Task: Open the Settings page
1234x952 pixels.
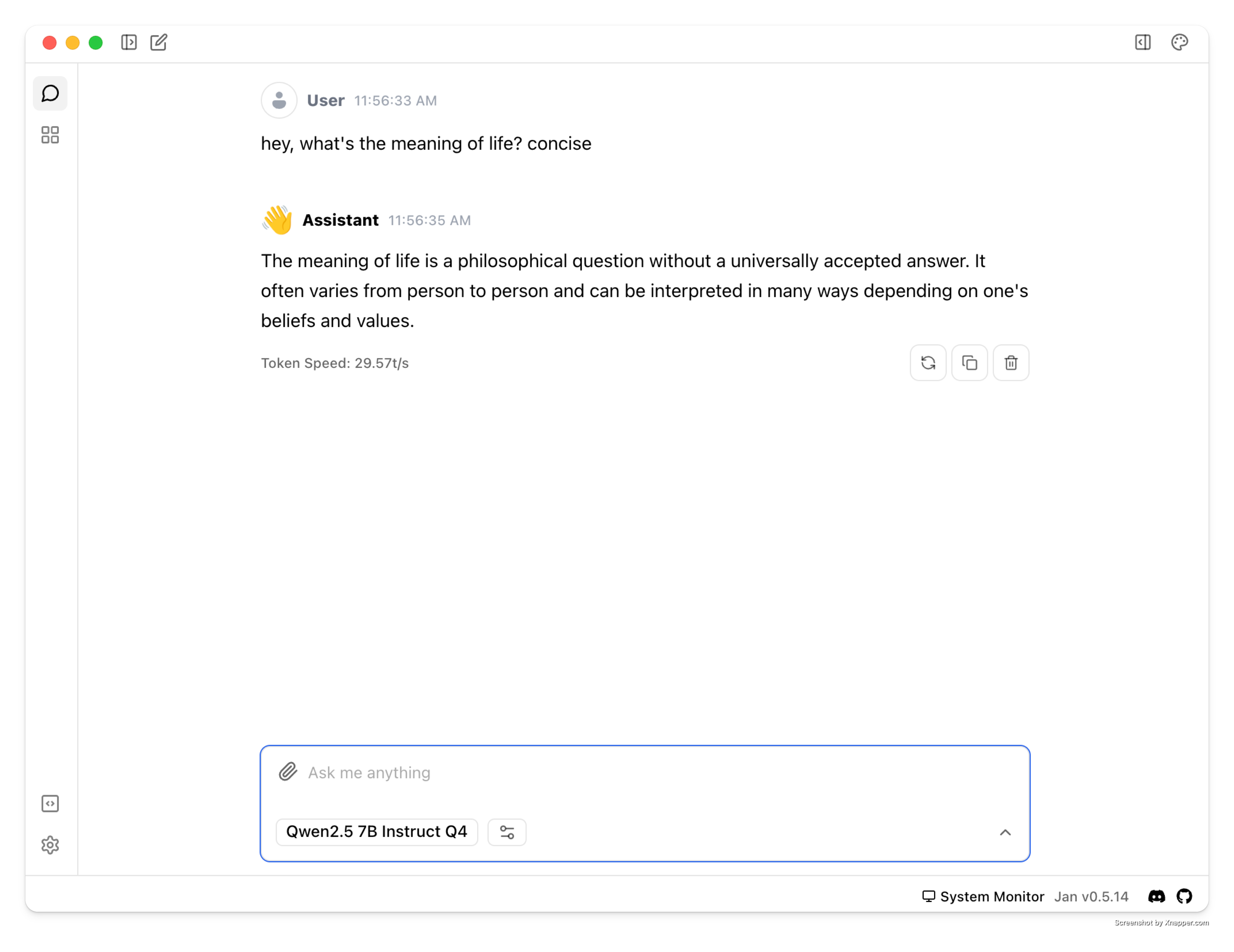Action: tap(50, 845)
